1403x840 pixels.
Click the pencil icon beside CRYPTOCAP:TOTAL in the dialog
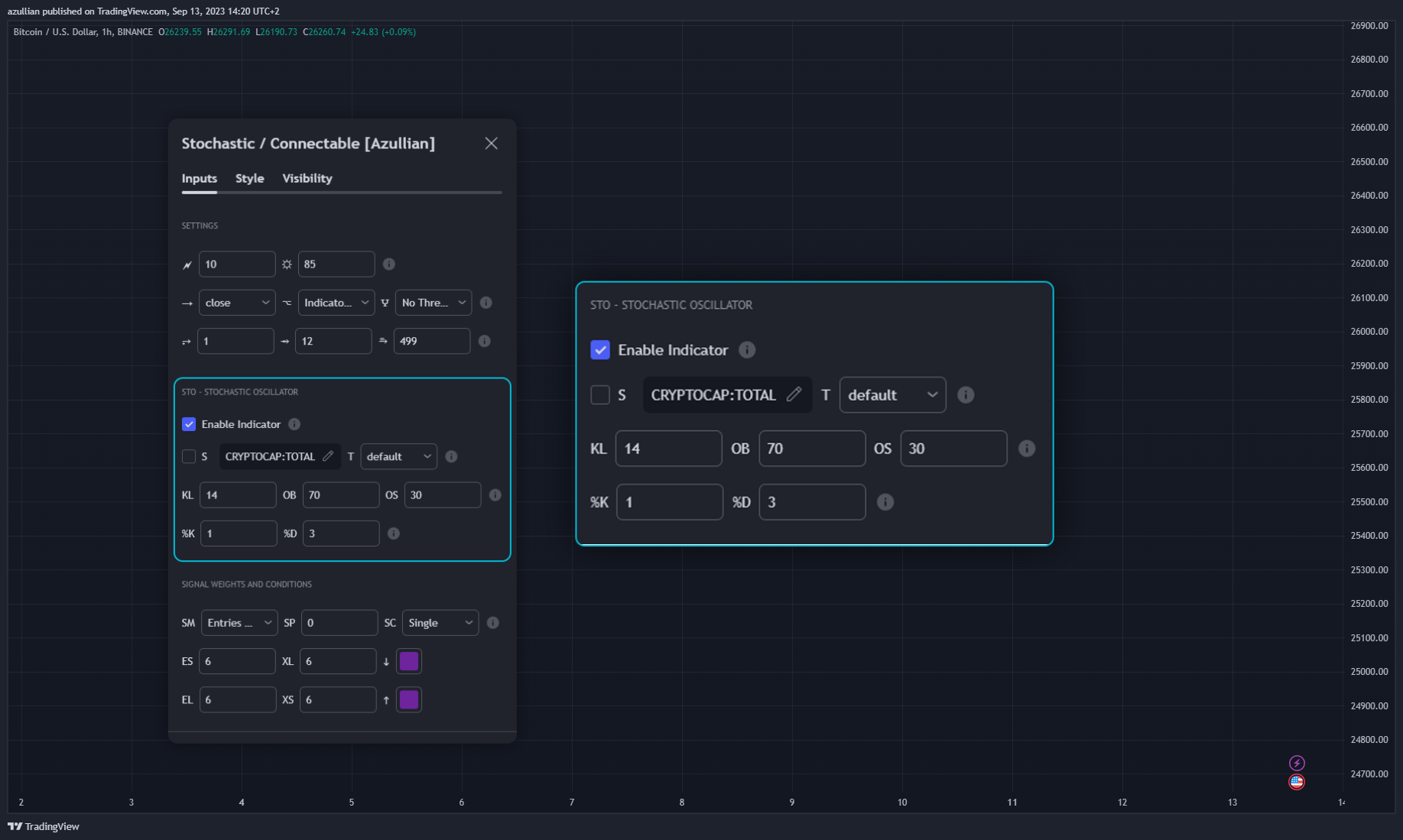[x=328, y=456]
